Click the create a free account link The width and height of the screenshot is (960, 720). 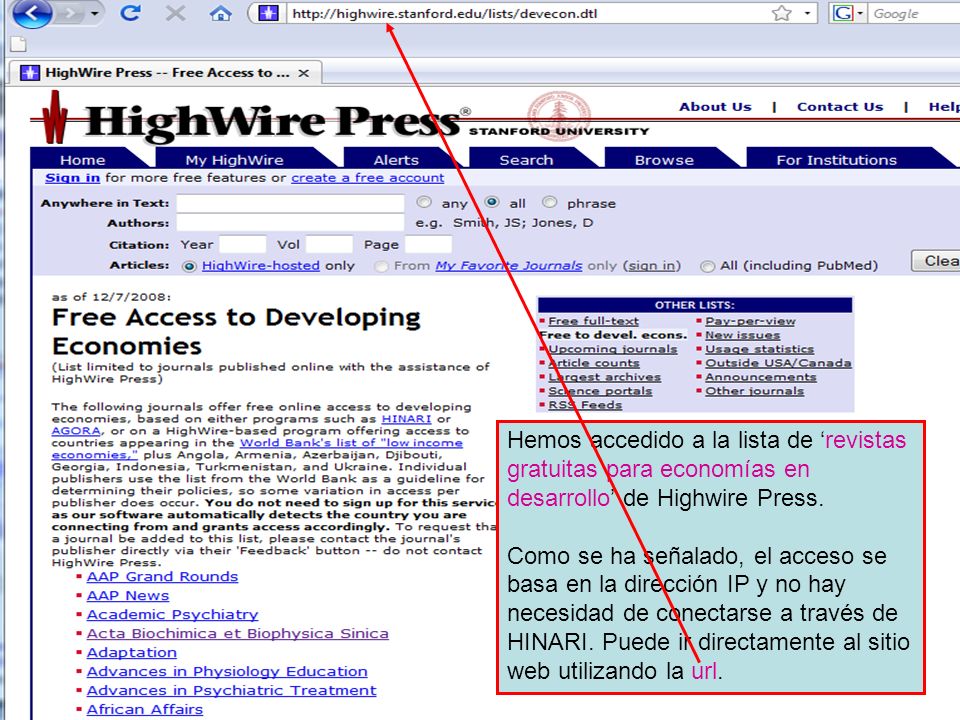click(x=367, y=178)
